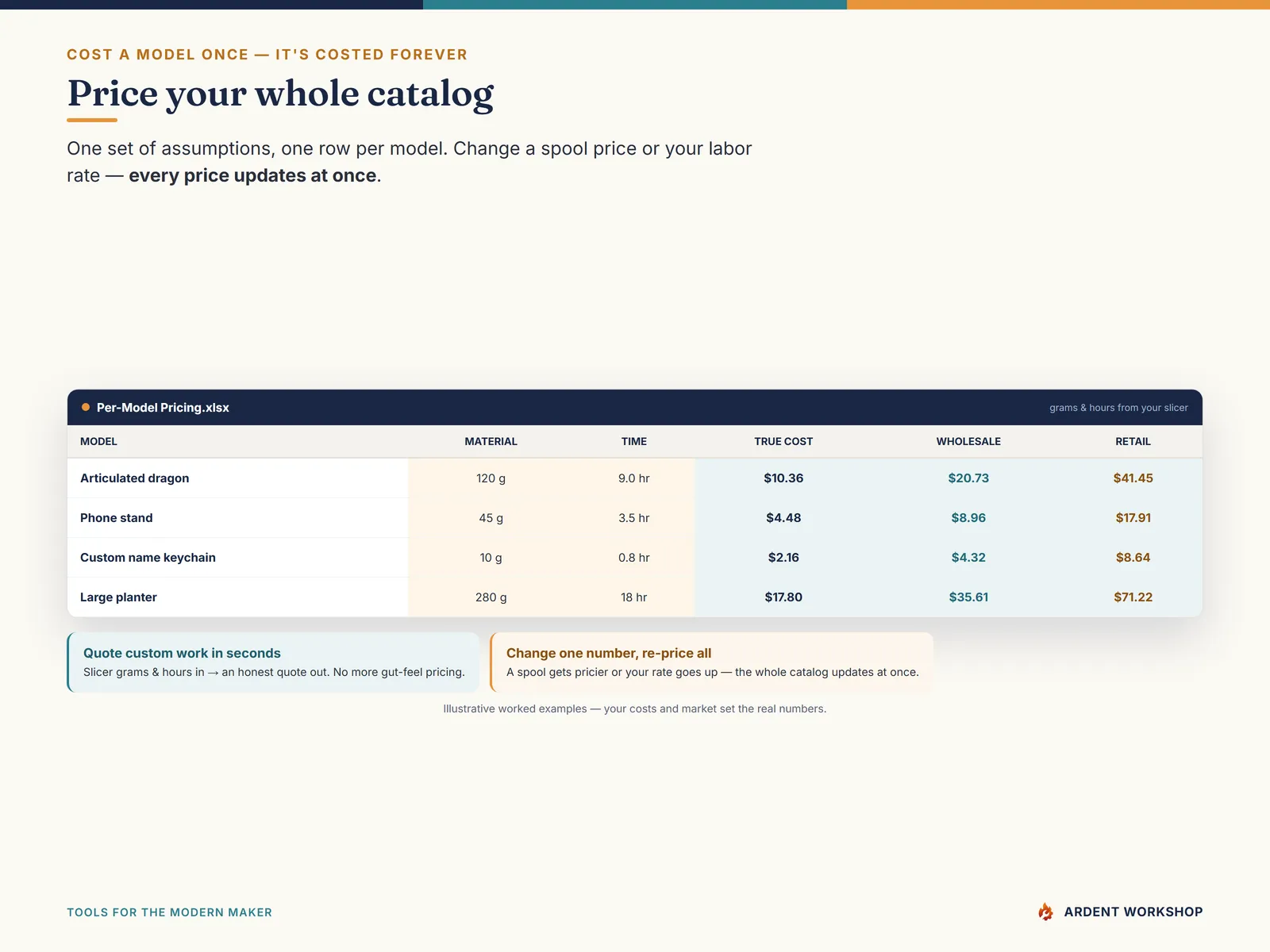Viewport: 1270px width, 952px height.
Task: Select the WHOLESALE column header
Action: click(968, 441)
